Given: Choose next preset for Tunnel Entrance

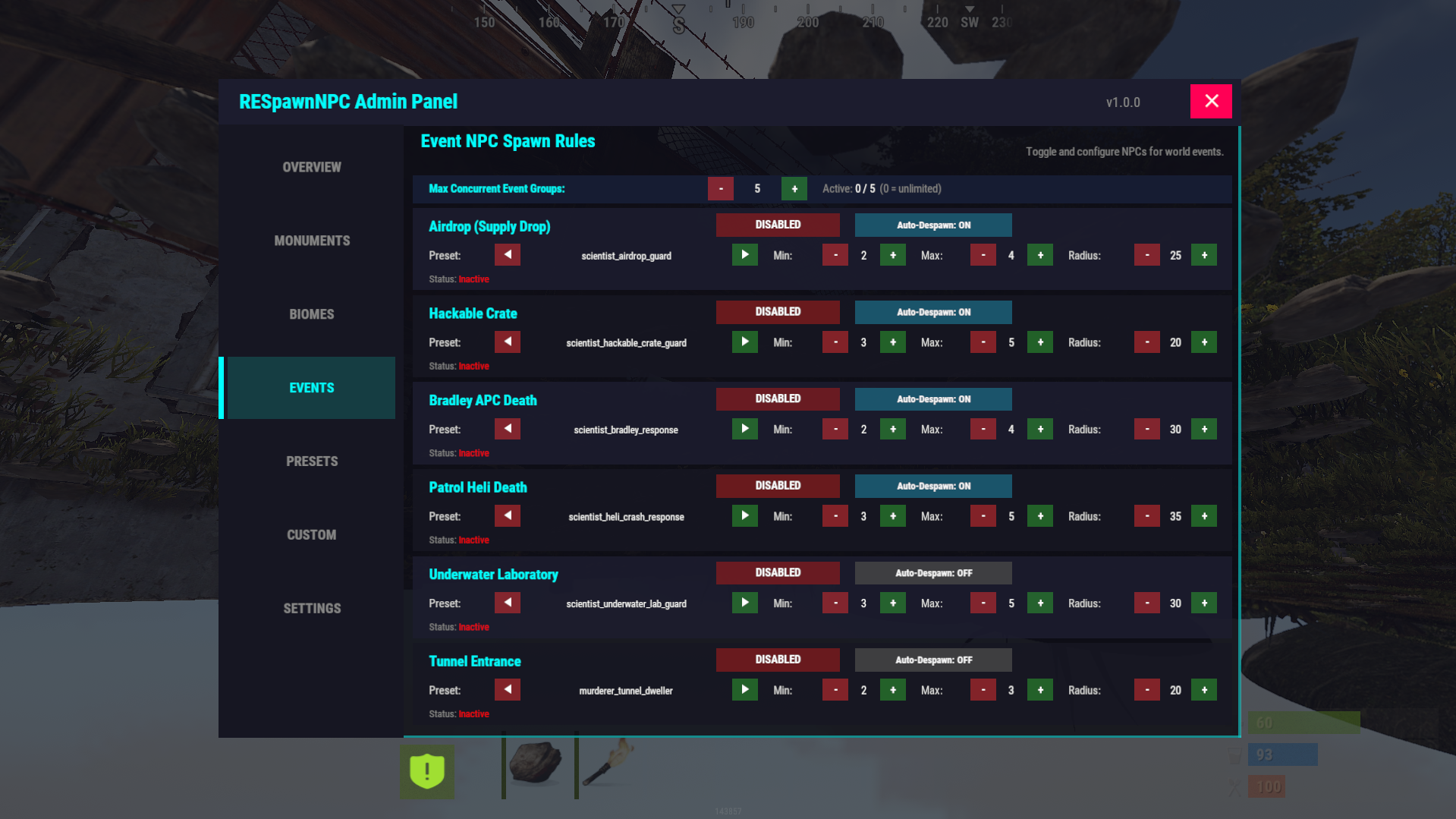Looking at the screenshot, I should coord(744,690).
